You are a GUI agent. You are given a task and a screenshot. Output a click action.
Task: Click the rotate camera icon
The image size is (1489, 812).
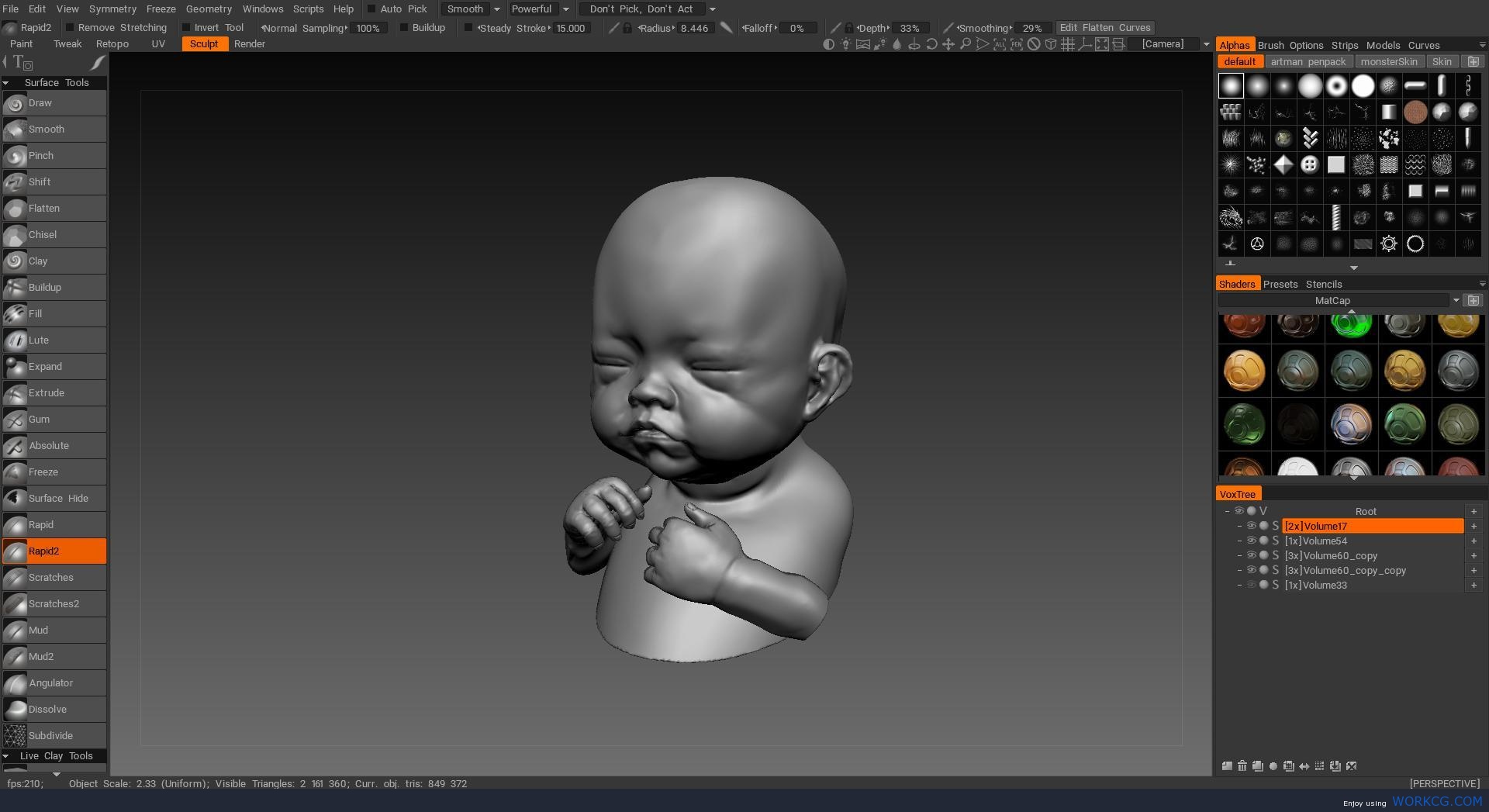[x=931, y=44]
